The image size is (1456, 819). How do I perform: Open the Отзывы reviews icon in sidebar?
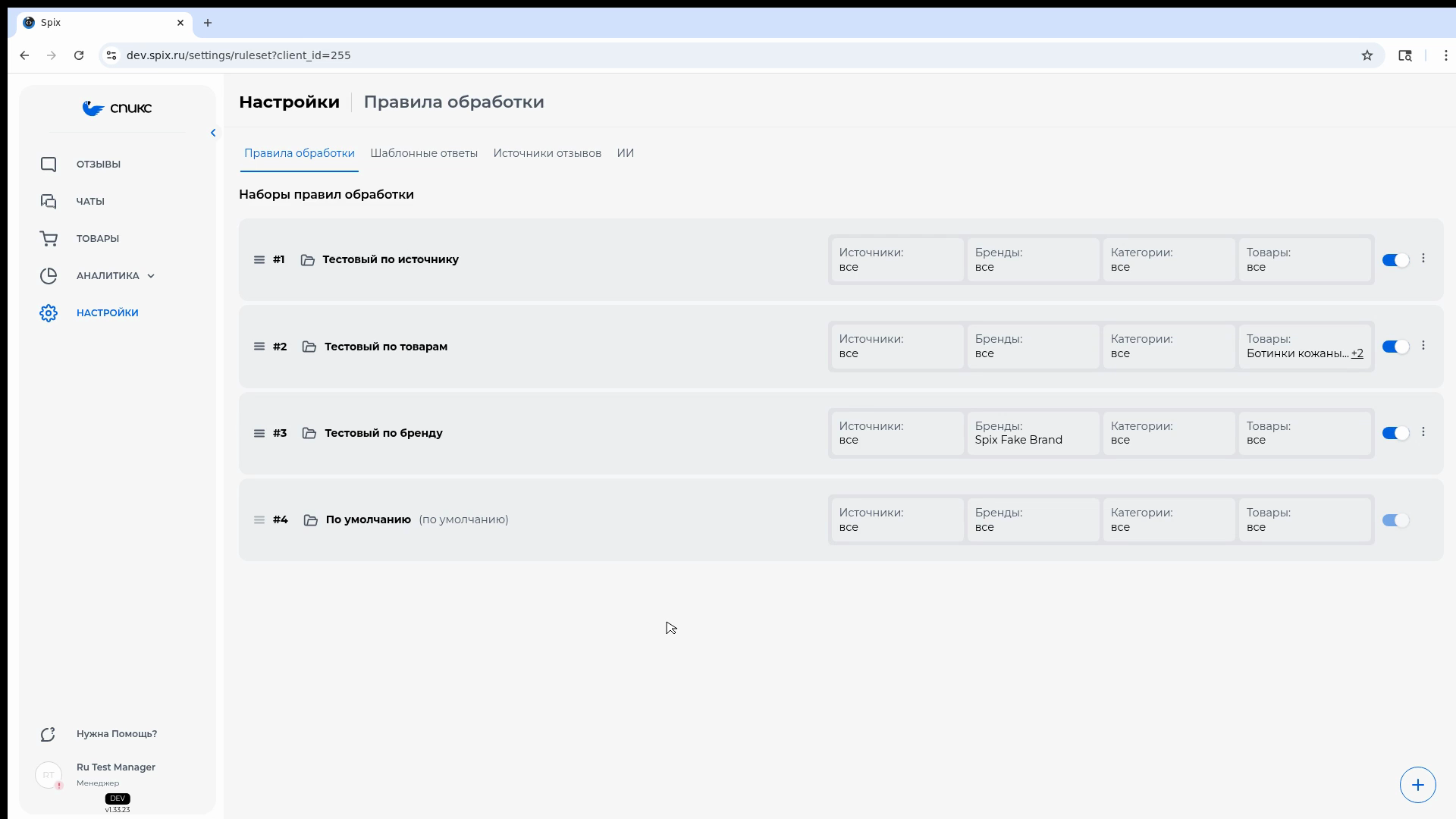(49, 165)
